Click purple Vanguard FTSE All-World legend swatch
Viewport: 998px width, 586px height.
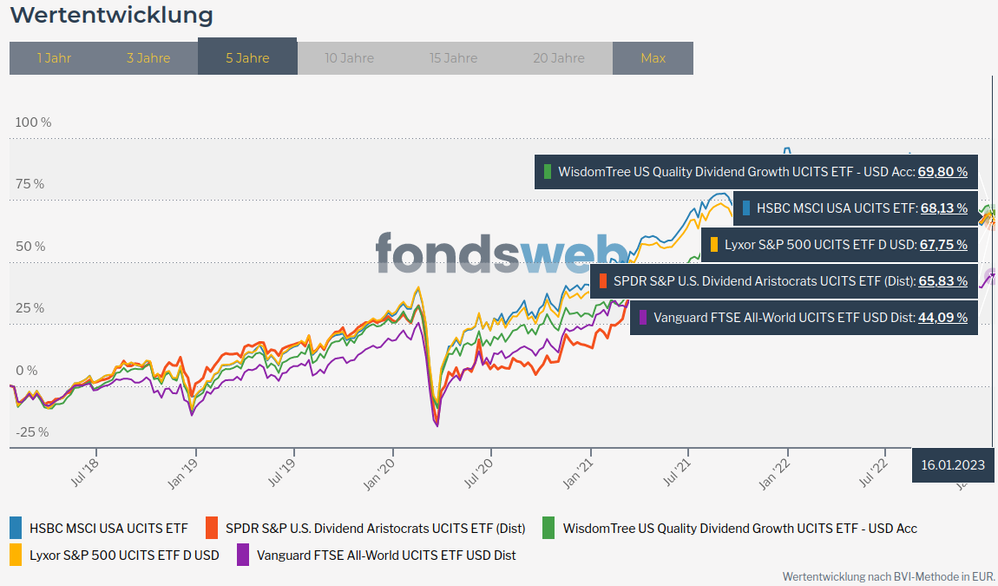pos(242,554)
